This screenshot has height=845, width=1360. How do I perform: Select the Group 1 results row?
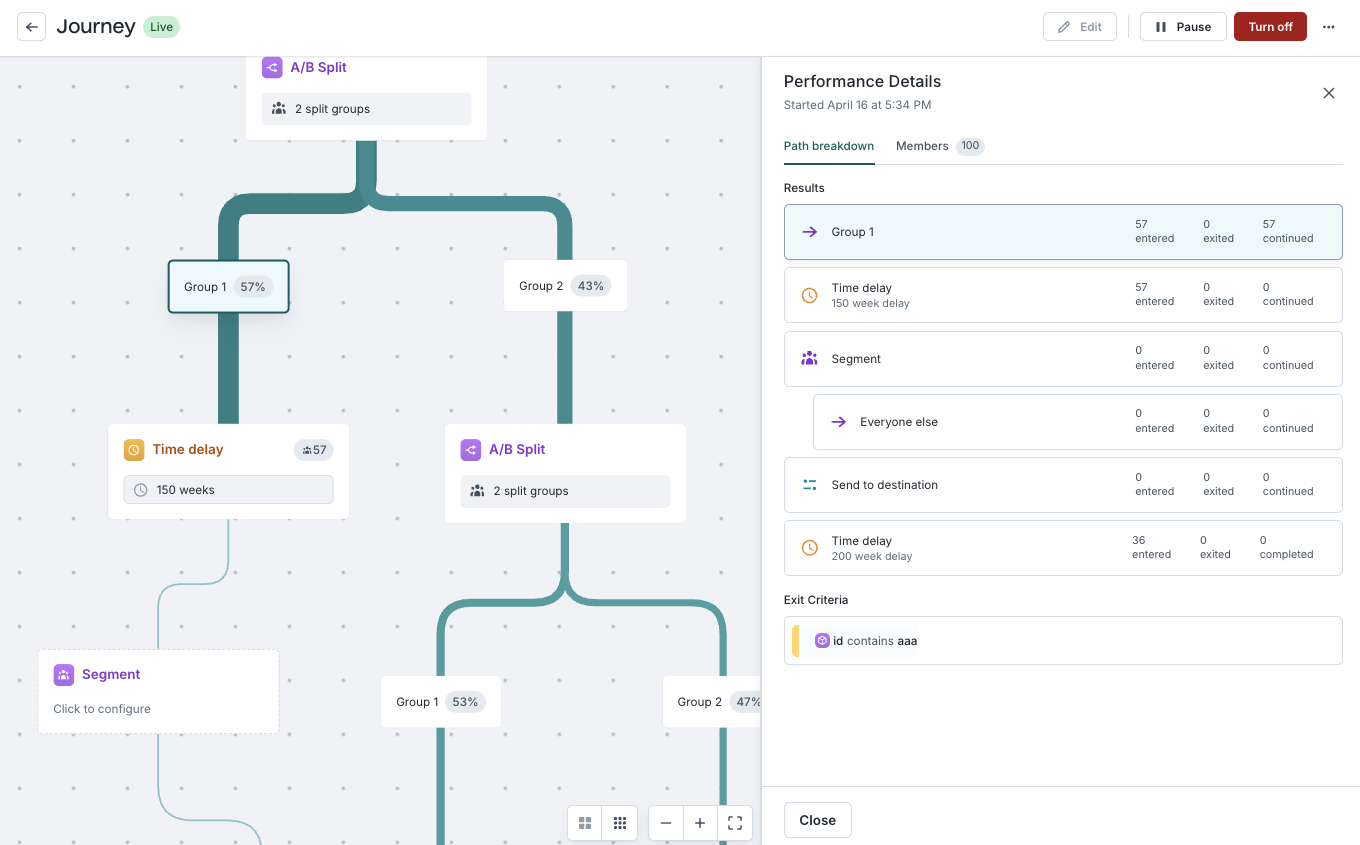pos(1063,232)
